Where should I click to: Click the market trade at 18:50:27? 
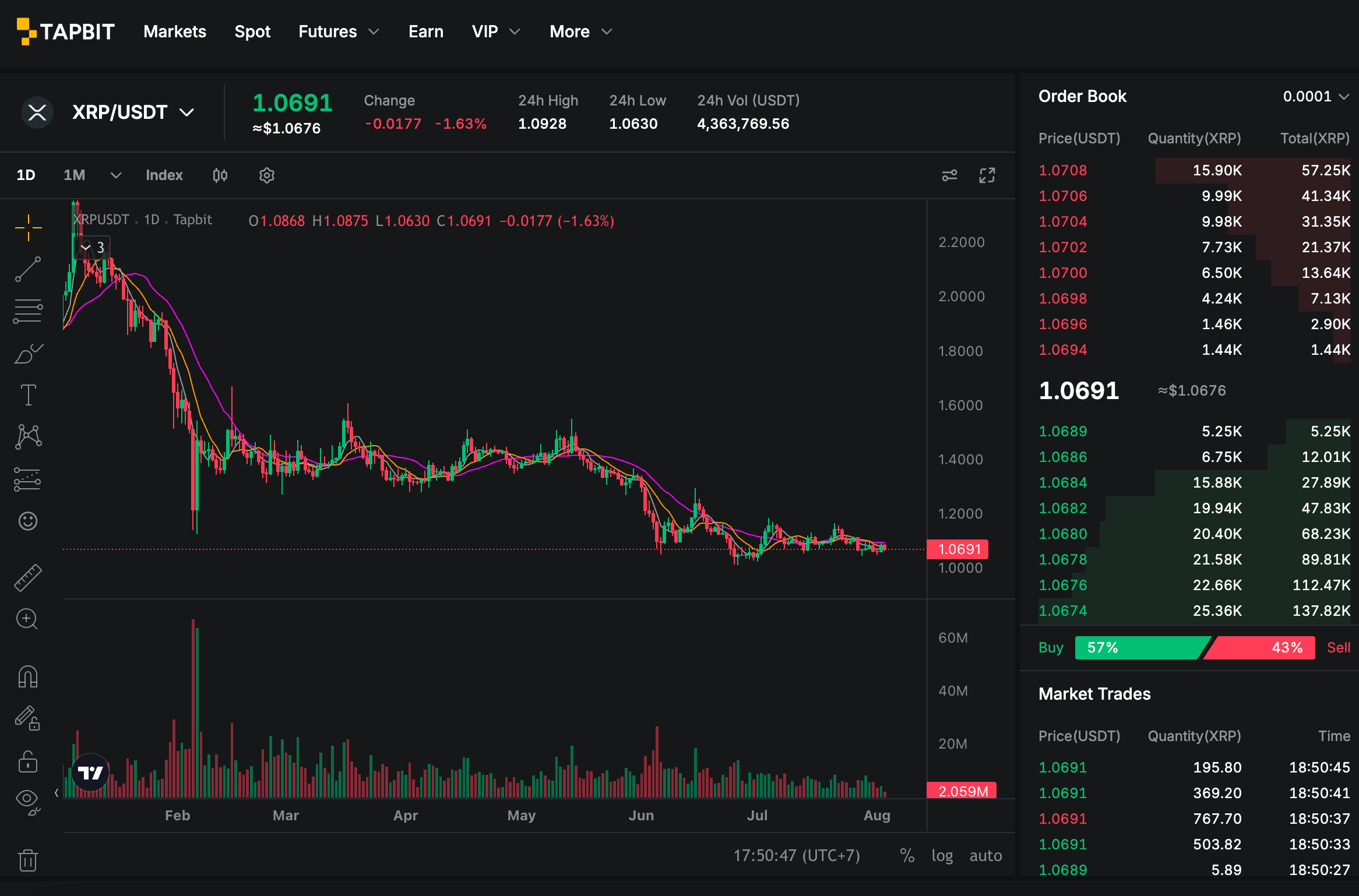[x=1194, y=870]
